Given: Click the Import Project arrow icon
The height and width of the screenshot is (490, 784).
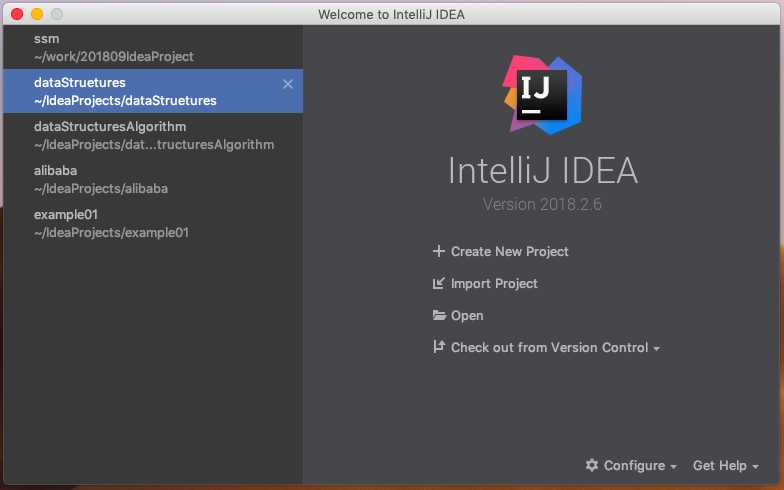Looking at the screenshot, I should pyautogui.click(x=438, y=284).
